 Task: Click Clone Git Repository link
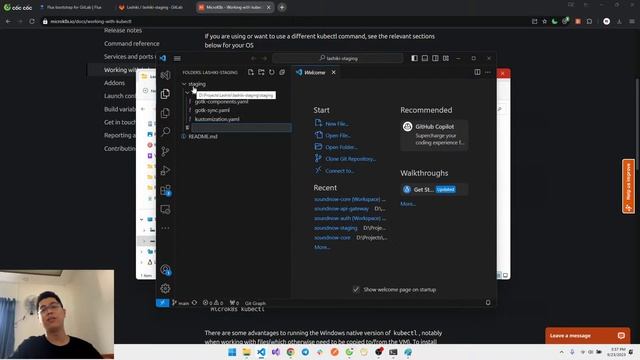point(351,159)
